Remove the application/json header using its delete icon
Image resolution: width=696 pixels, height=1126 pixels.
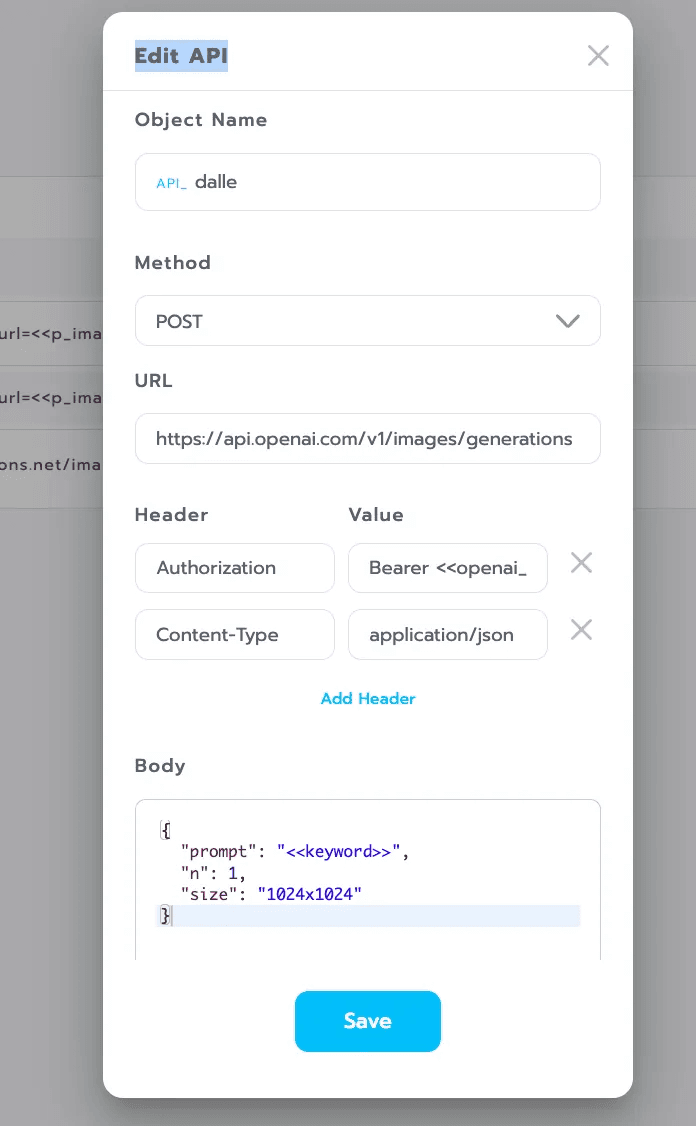(581, 629)
